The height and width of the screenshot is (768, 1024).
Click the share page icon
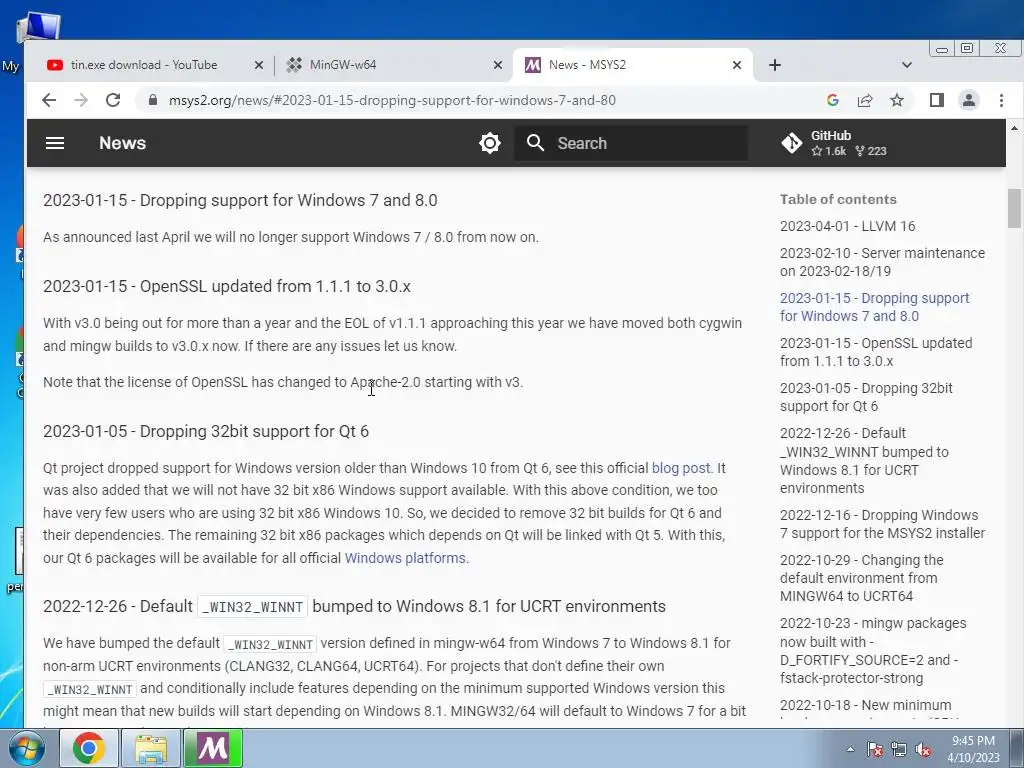tap(865, 100)
